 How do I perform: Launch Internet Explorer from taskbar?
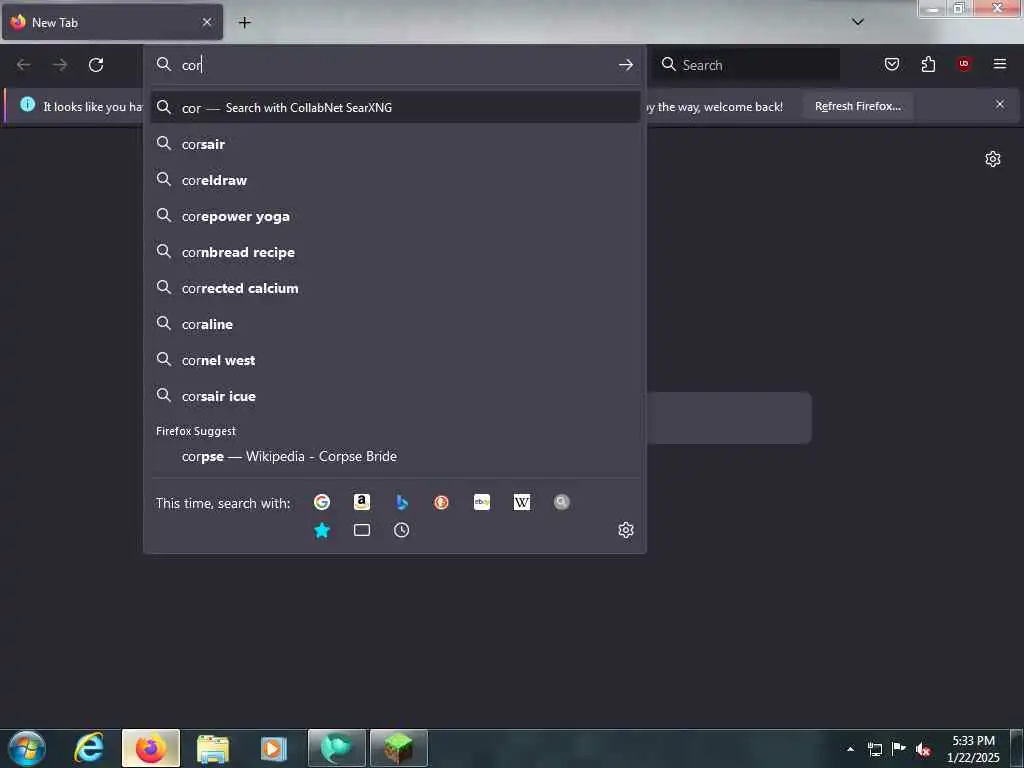tap(89, 748)
